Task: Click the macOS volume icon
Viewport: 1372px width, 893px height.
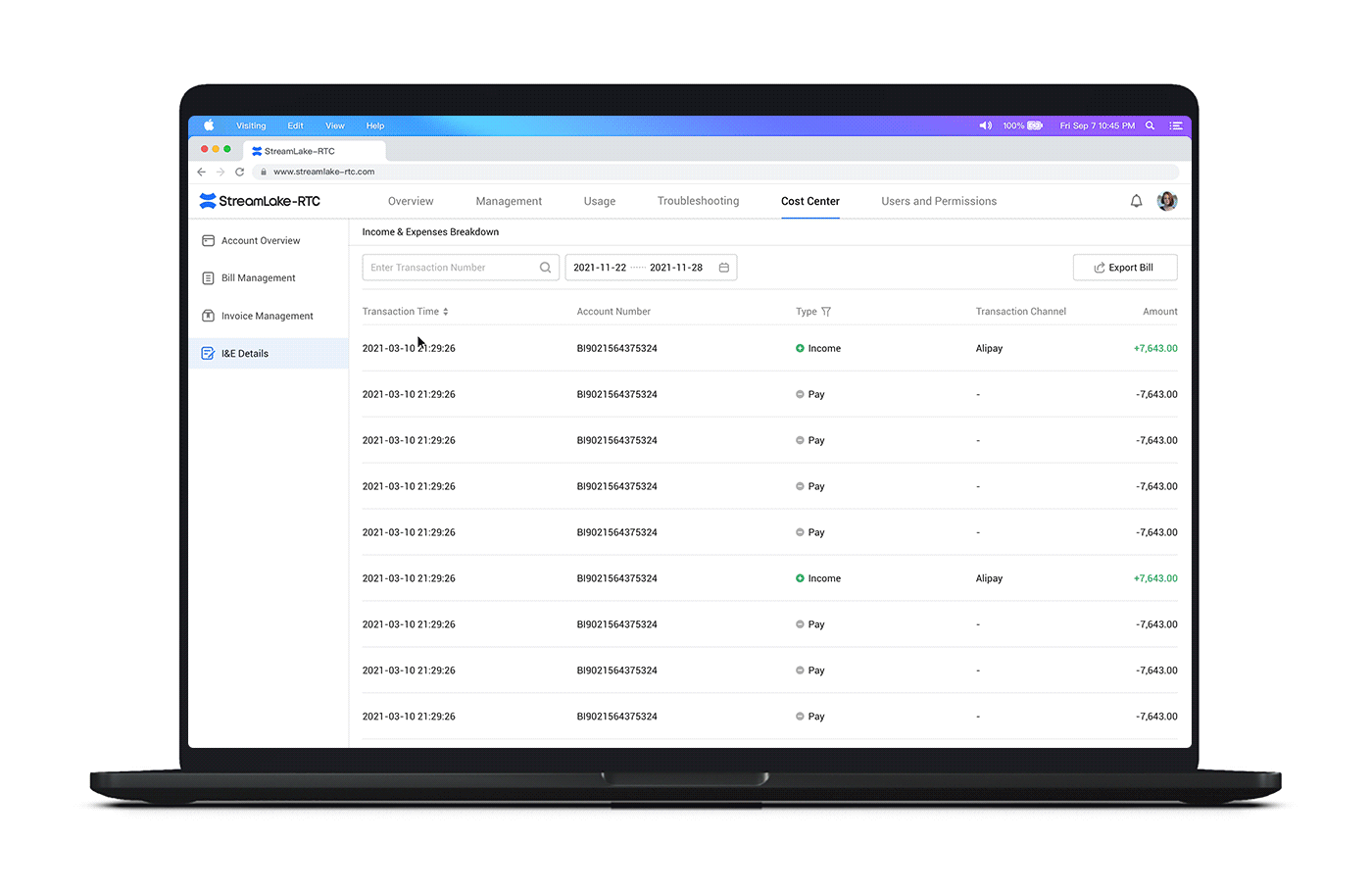Action: (x=985, y=125)
